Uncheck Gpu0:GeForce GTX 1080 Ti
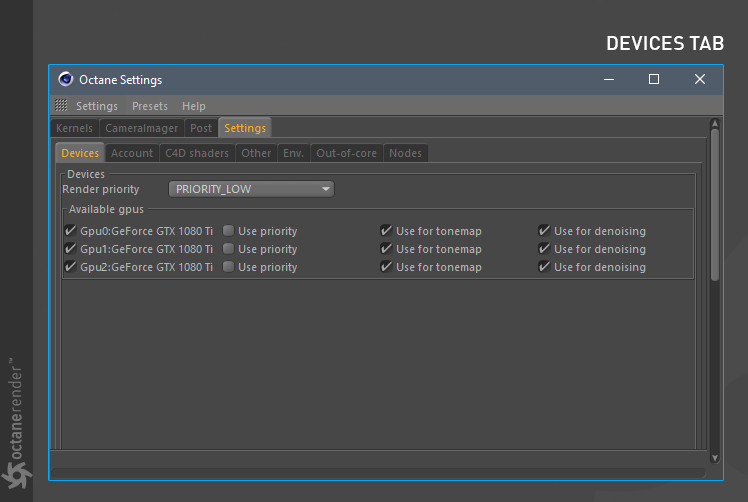 click(70, 231)
